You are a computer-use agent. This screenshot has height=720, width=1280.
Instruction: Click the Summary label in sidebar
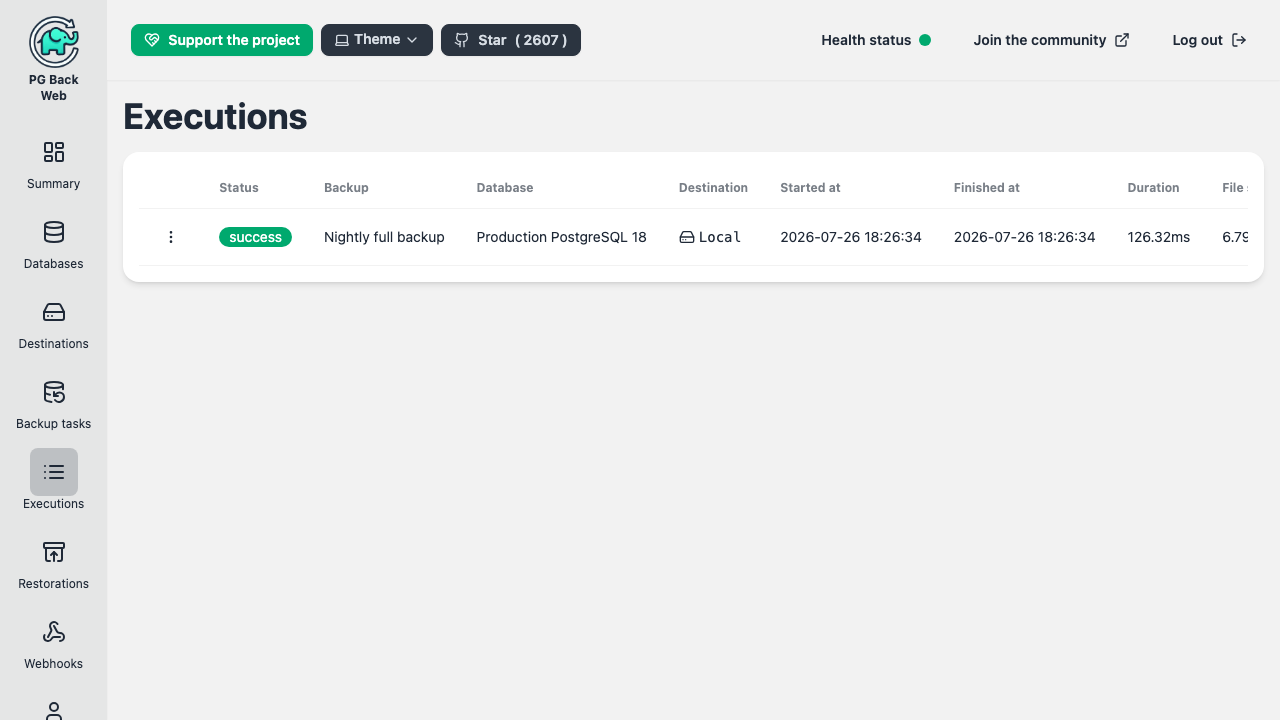click(54, 184)
